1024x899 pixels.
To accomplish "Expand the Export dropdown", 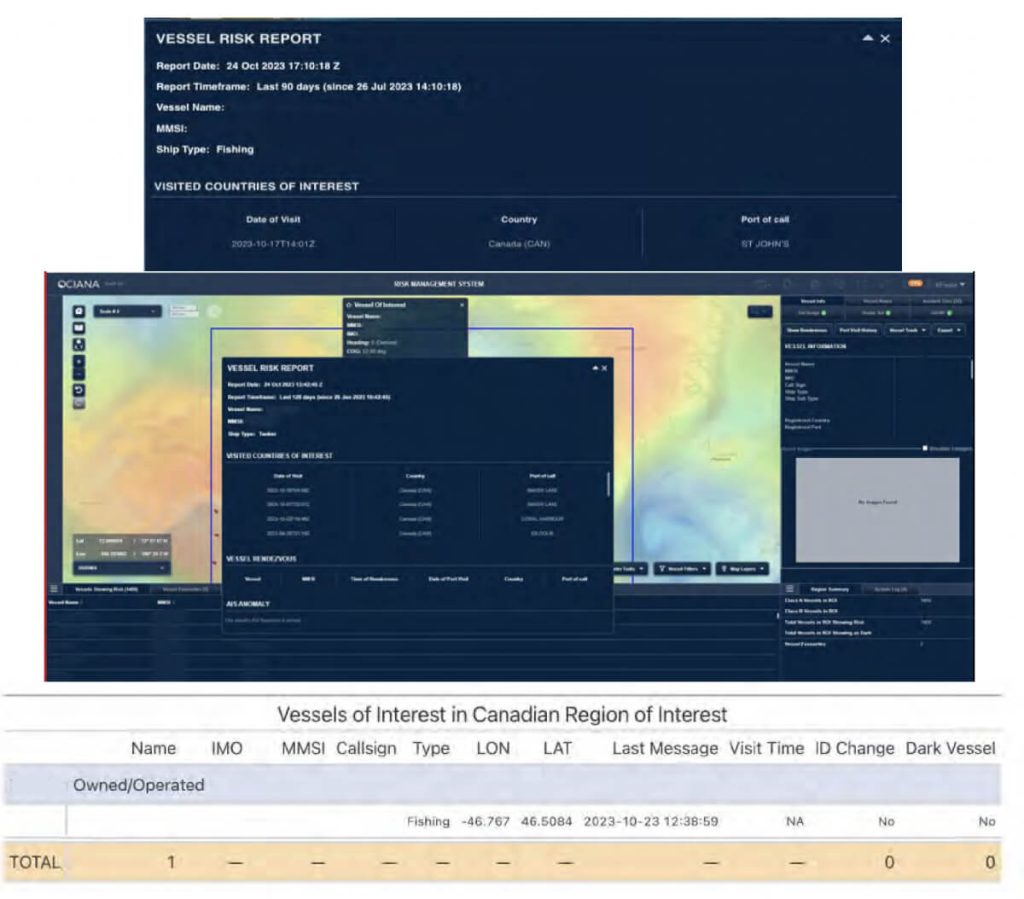I will (x=948, y=329).
